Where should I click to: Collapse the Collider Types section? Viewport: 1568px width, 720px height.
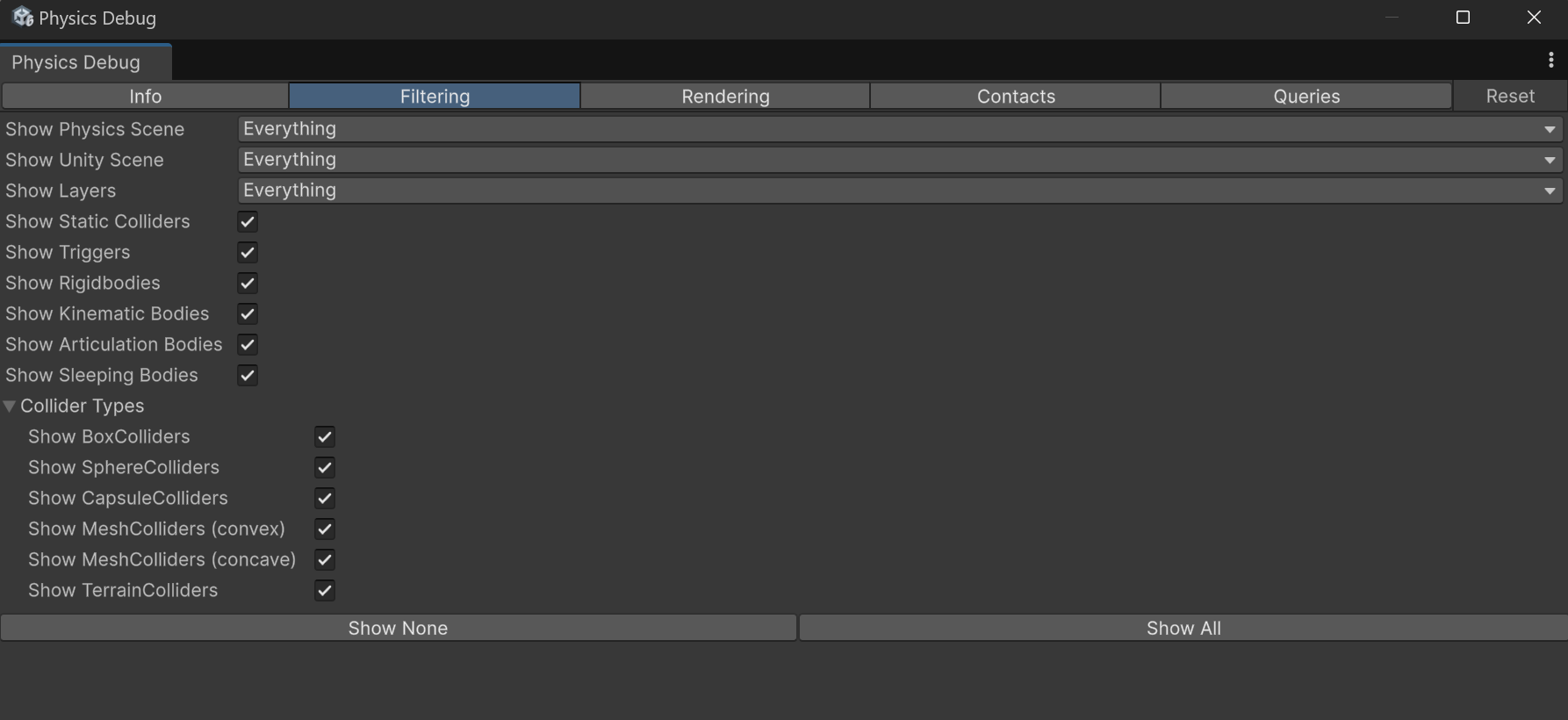click(10, 407)
